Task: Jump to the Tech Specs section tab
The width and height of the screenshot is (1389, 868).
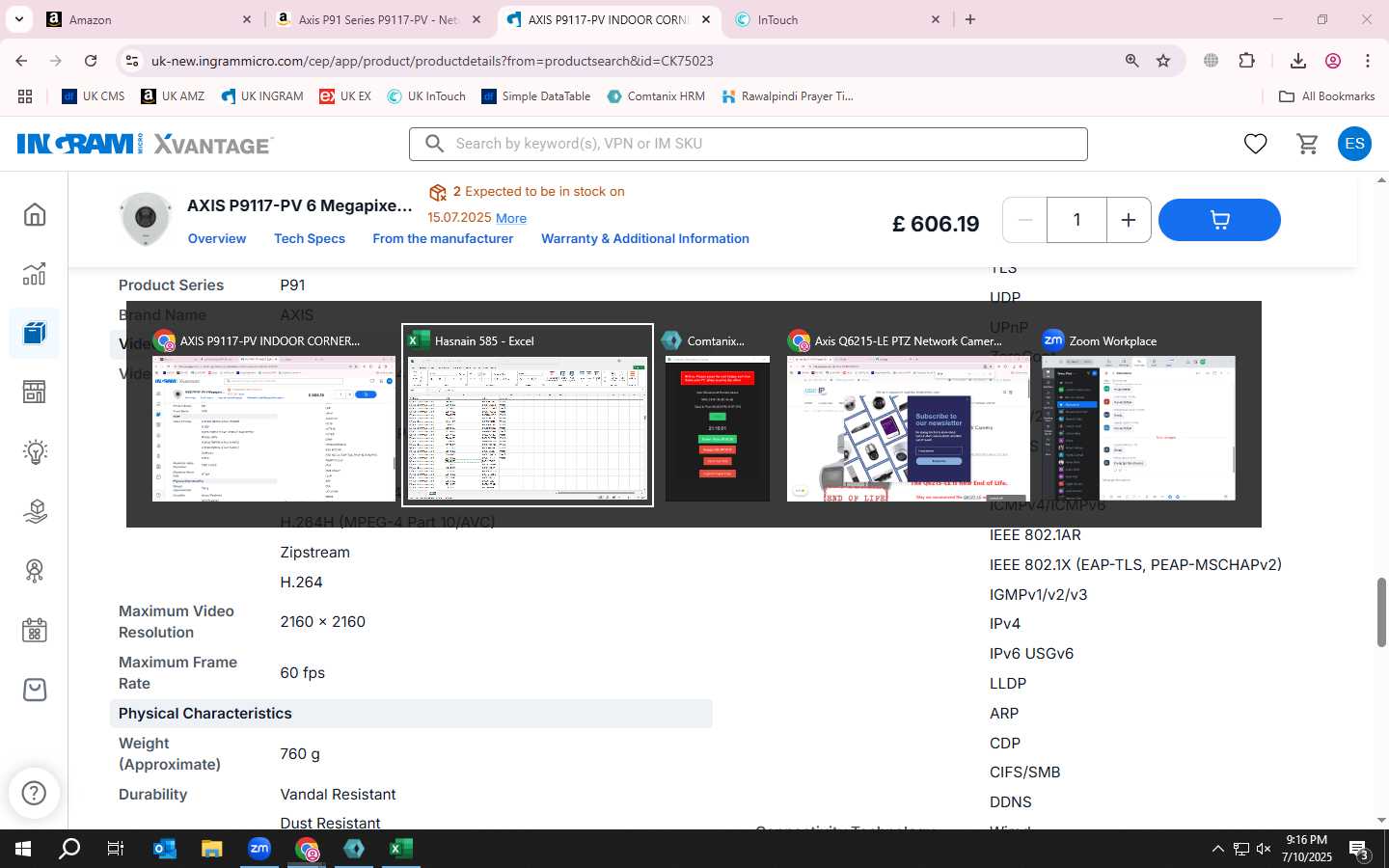Action: [x=310, y=238]
